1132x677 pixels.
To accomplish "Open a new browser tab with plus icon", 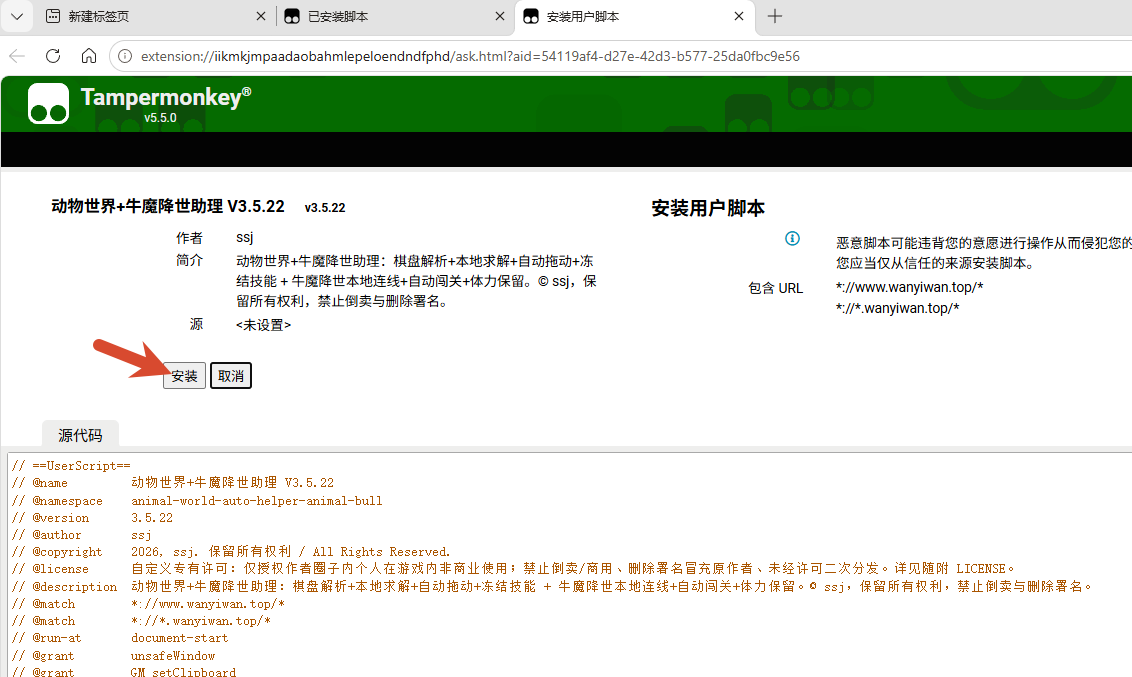I will 775,16.
